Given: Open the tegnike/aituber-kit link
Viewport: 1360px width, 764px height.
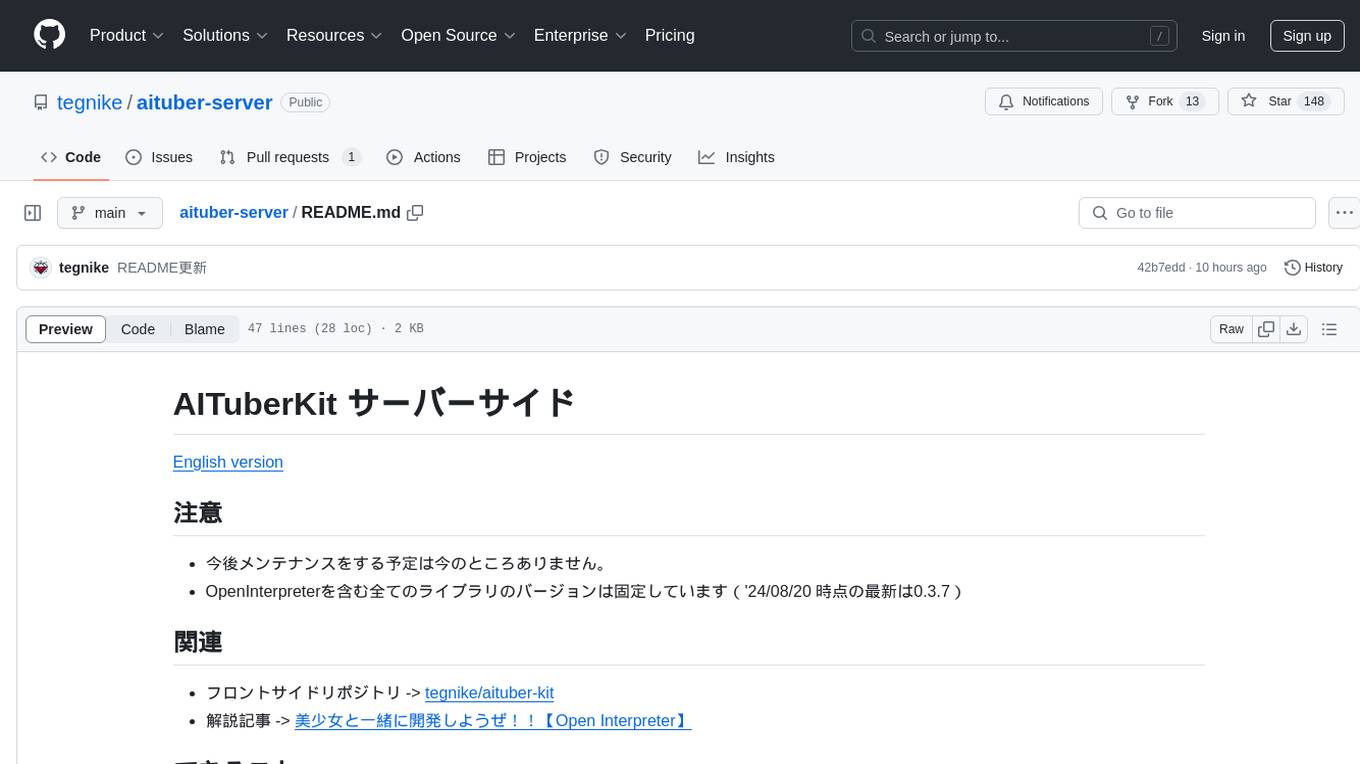Looking at the screenshot, I should pos(489,692).
